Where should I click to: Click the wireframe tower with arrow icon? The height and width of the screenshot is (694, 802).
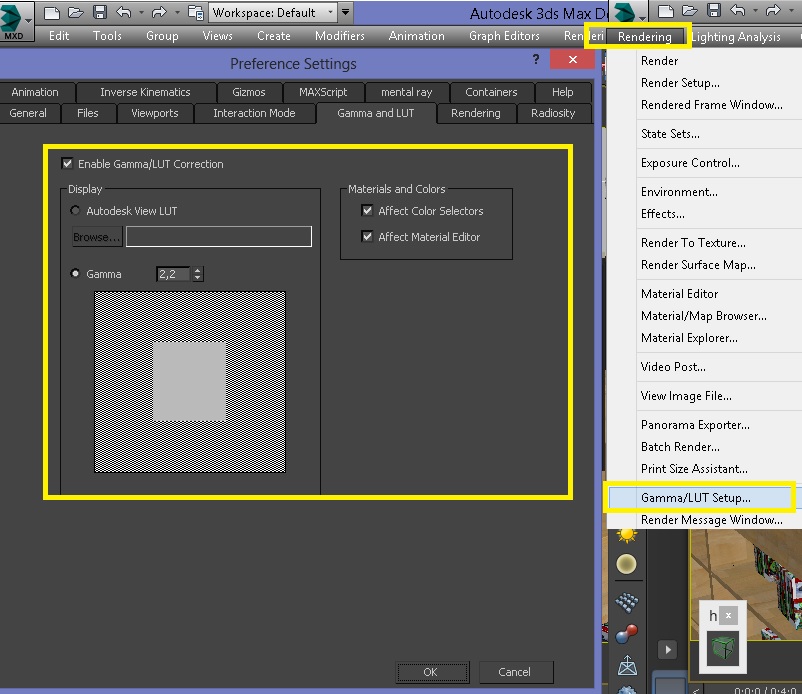tap(627, 665)
